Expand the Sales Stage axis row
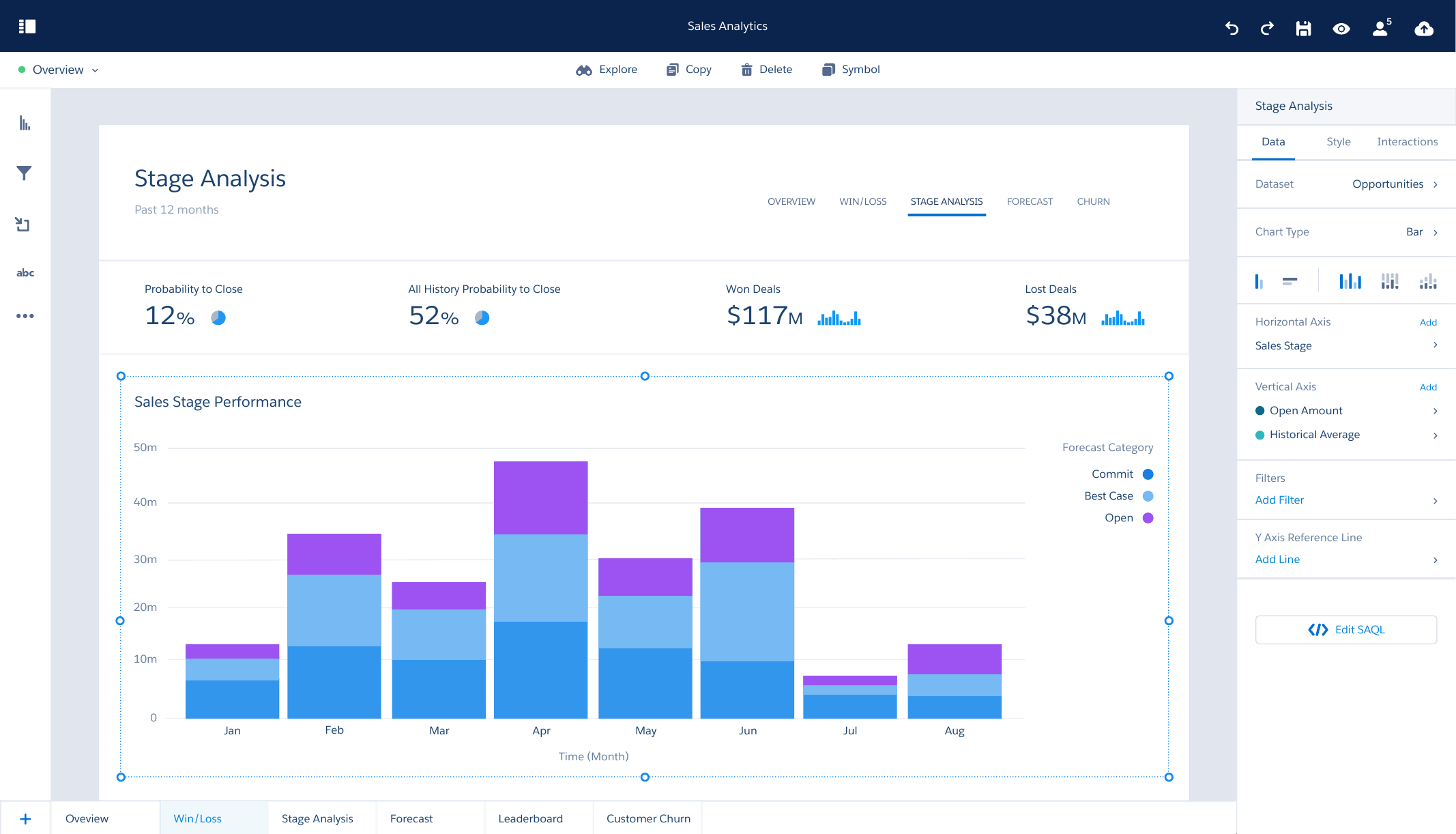The height and width of the screenshot is (834, 1456). 1346,345
